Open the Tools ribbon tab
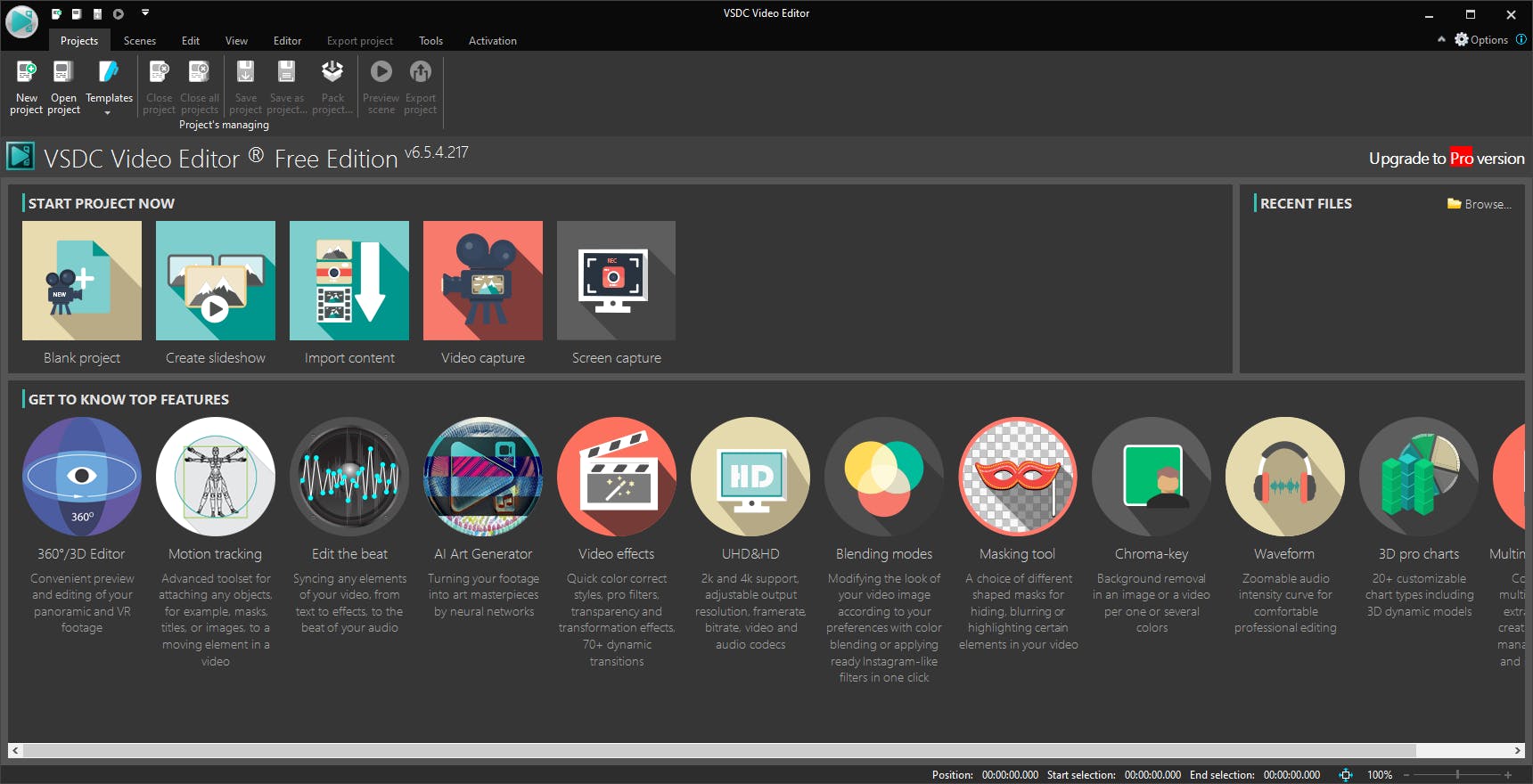1533x784 pixels. coord(430,41)
